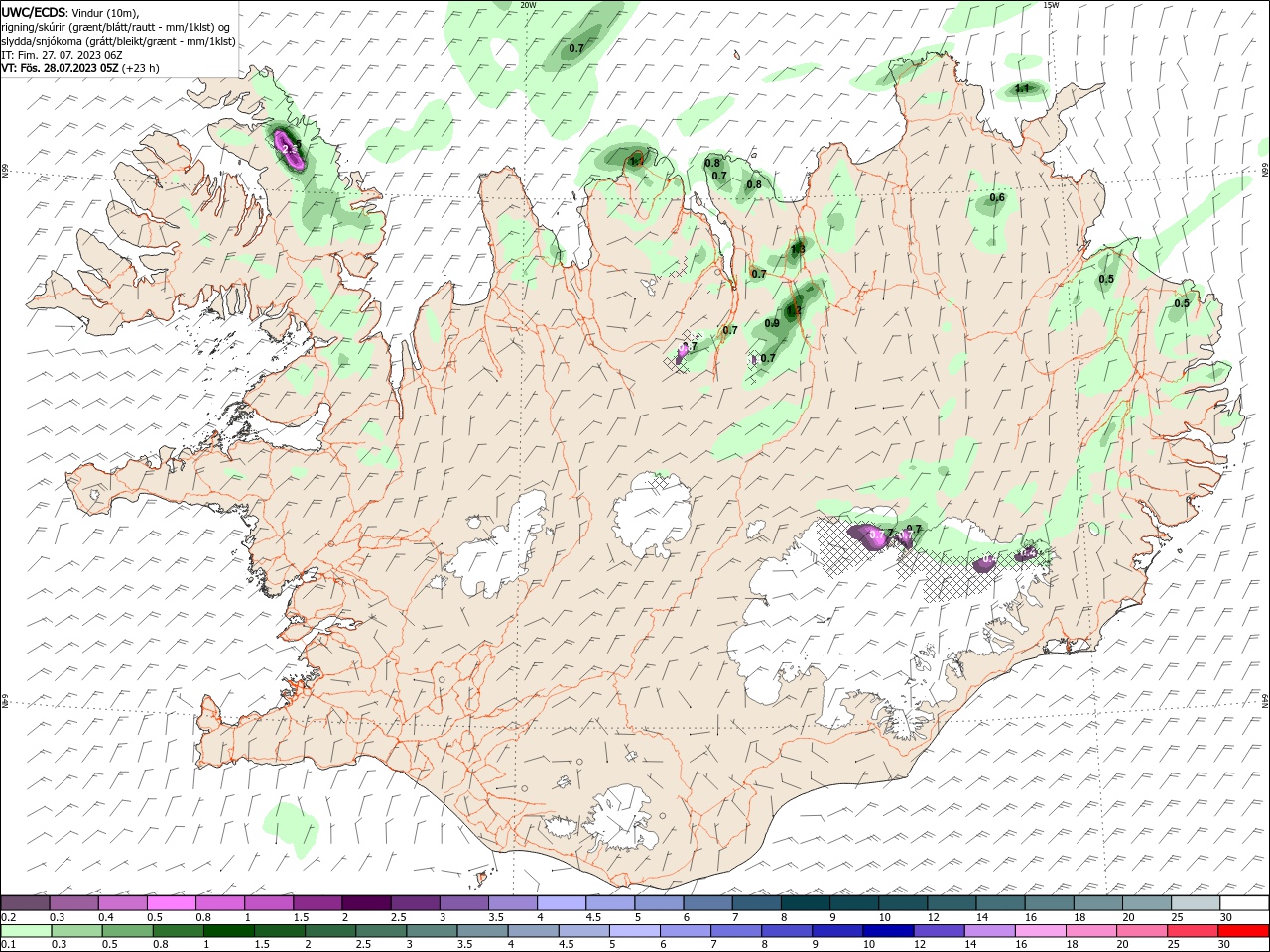This screenshot has width=1270, height=952.
Task: Click the 15W longitude label
Action: (1051, 5)
